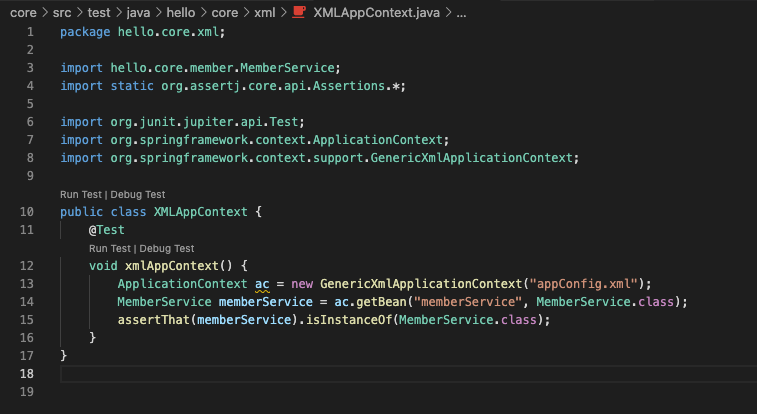Click the "memberService" string literal

[468, 302]
